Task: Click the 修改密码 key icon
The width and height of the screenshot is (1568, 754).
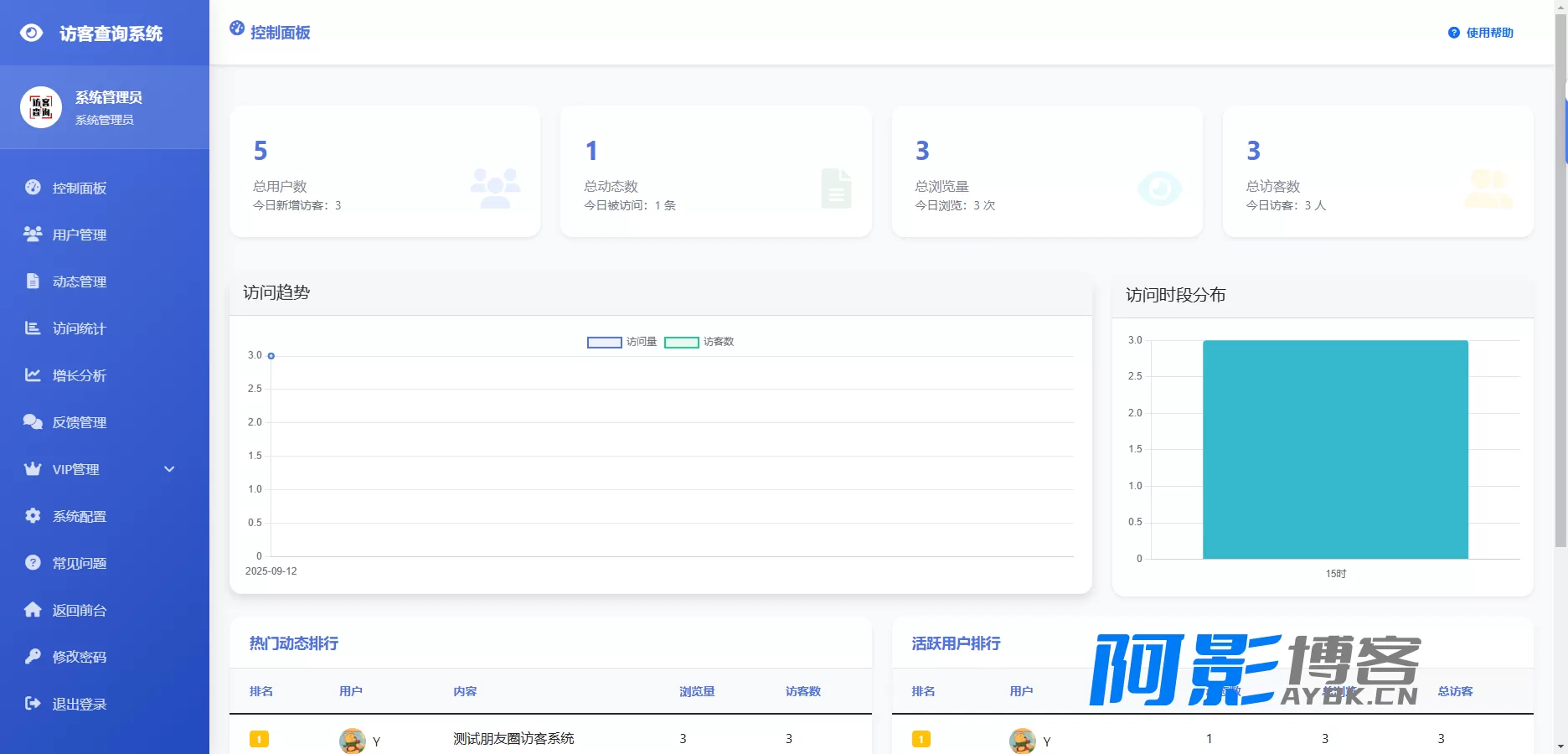Action: click(x=33, y=656)
